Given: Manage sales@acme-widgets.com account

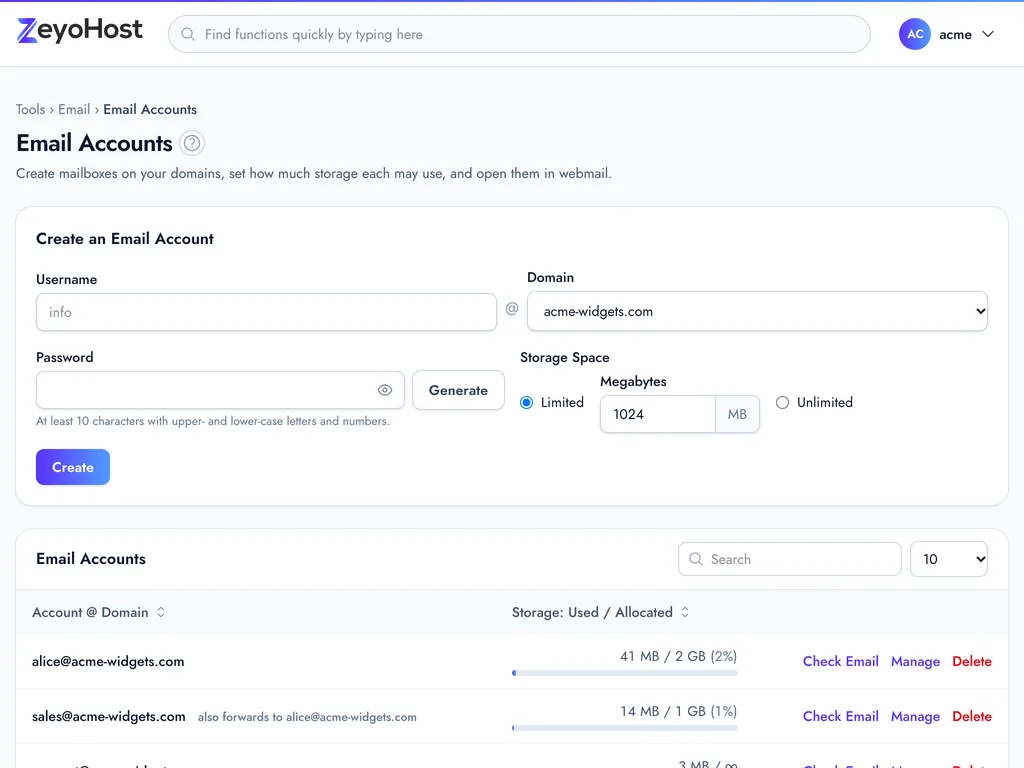Looking at the screenshot, I should click(x=915, y=716).
